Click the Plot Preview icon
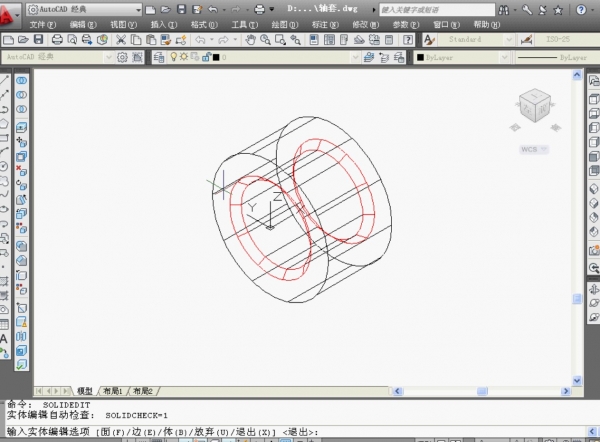Image resolution: width=600 pixels, height=442 pixels. 72,39
